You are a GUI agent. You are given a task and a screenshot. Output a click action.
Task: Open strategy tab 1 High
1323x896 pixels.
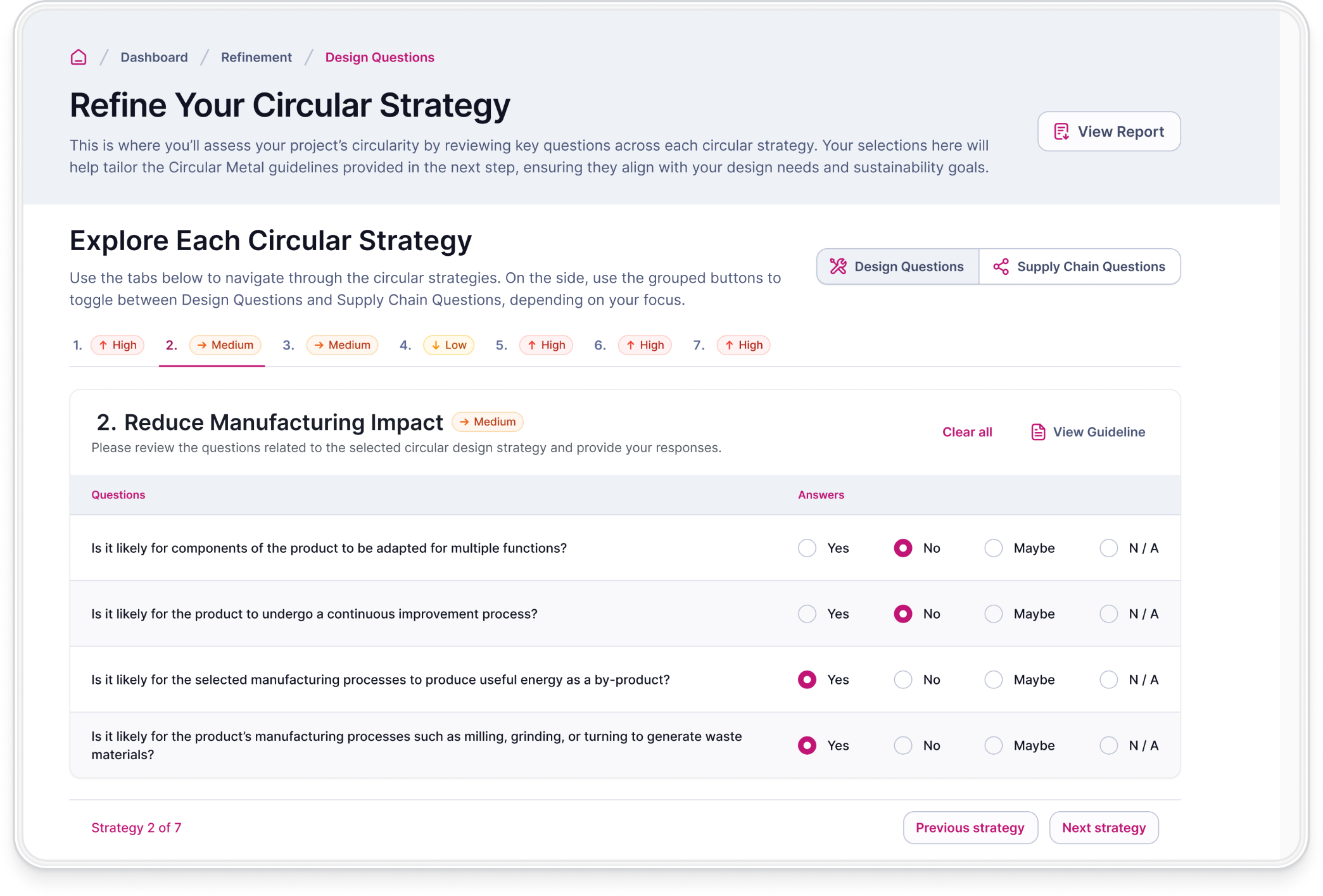(x=108, y=345)
